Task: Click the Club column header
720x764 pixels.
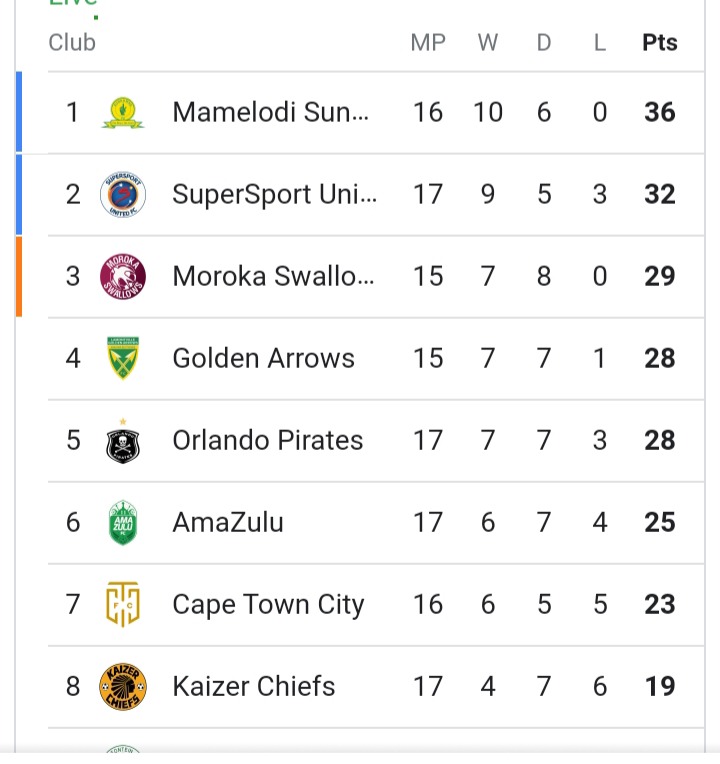Action: tap(72, 42)
